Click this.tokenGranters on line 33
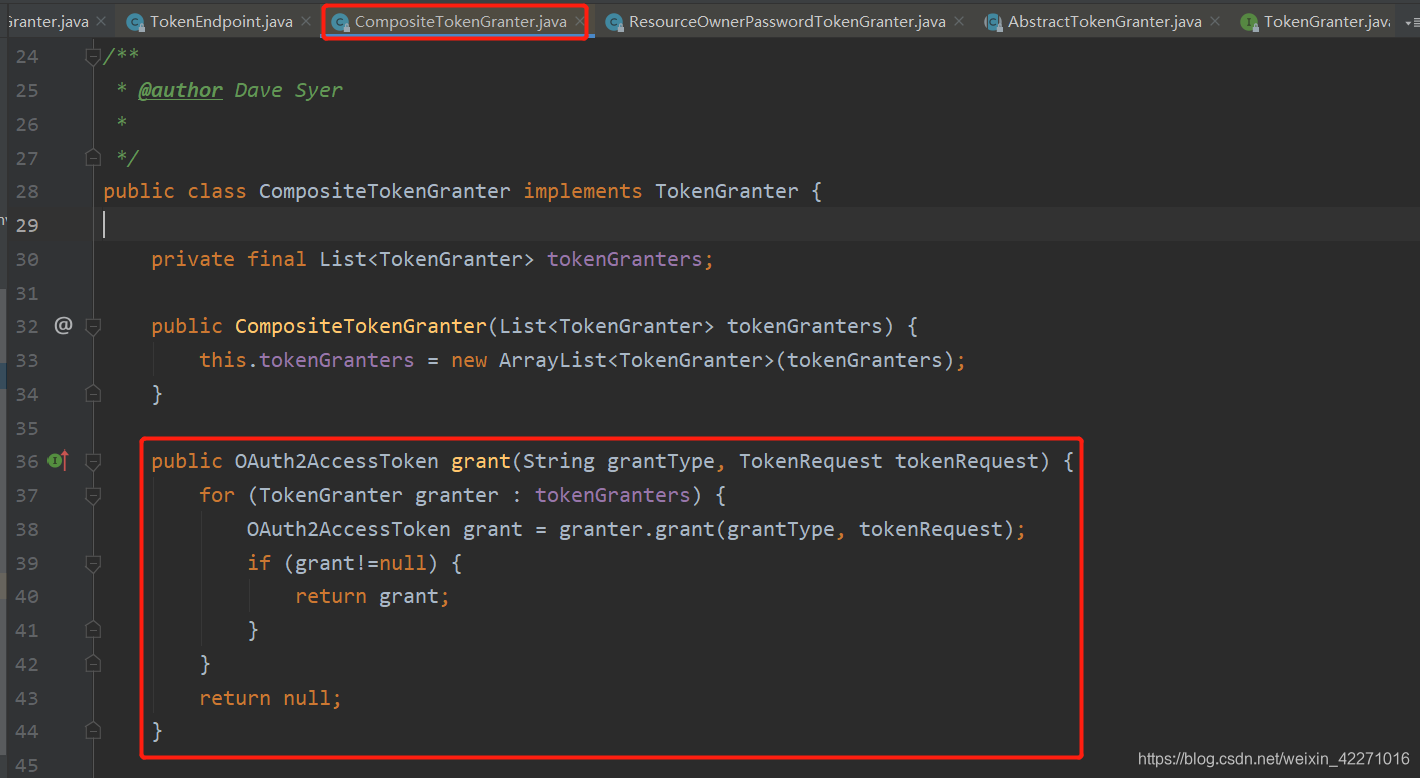The image size is (1420, 778). click(306, 360)
